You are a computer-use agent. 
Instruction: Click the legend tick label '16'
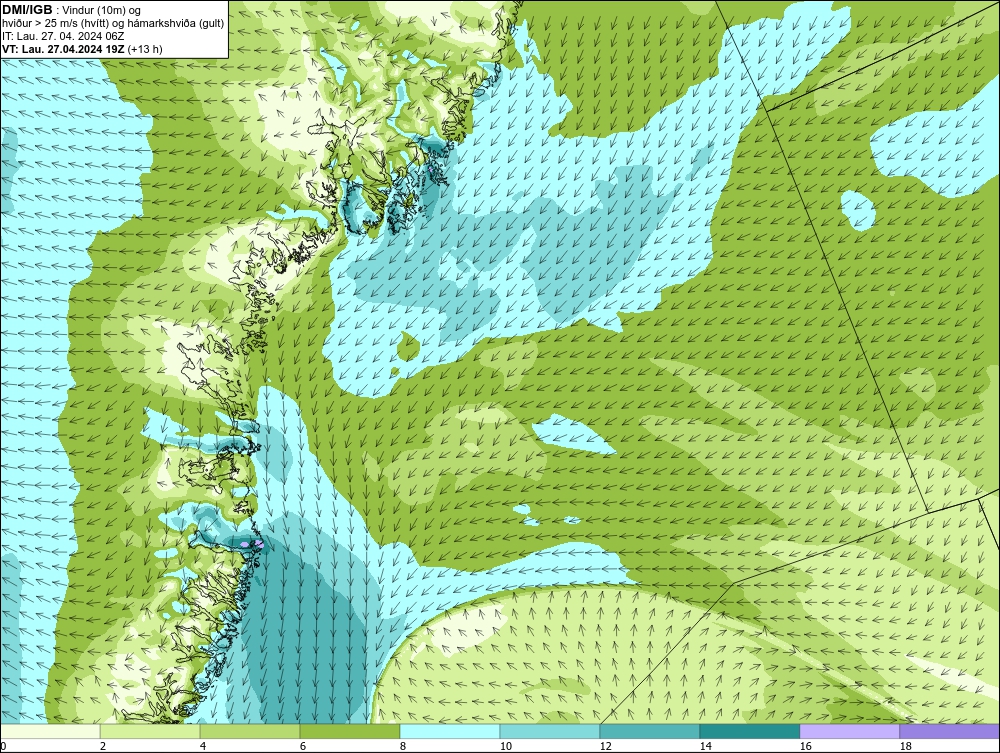tap(805, 747)
